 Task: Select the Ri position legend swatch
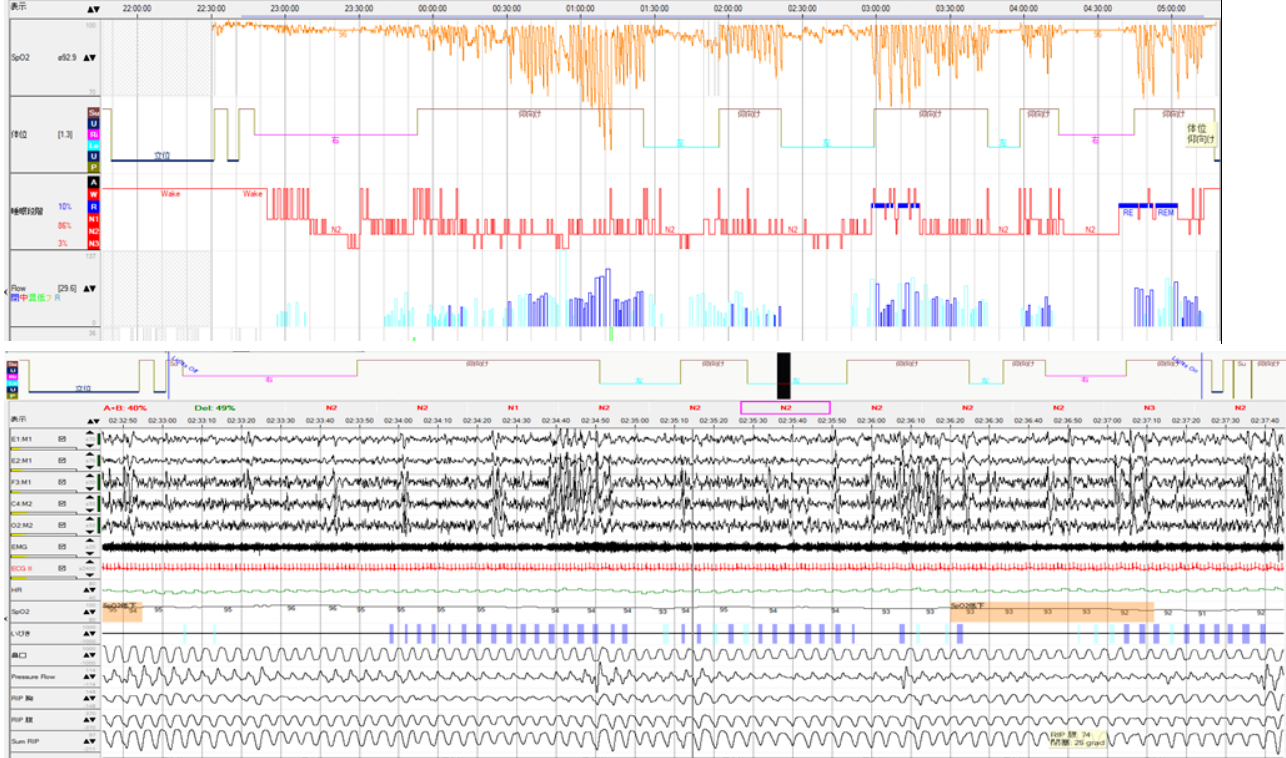(93, 134)
